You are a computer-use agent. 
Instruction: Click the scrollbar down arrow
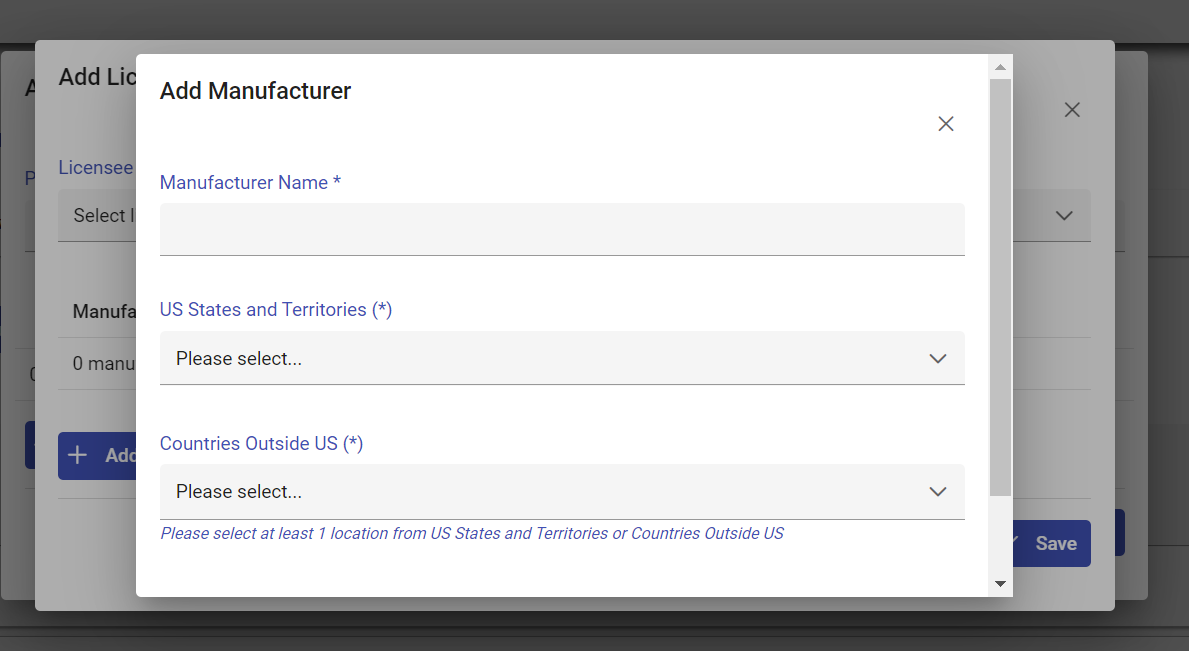click(x=1000, y=583)
